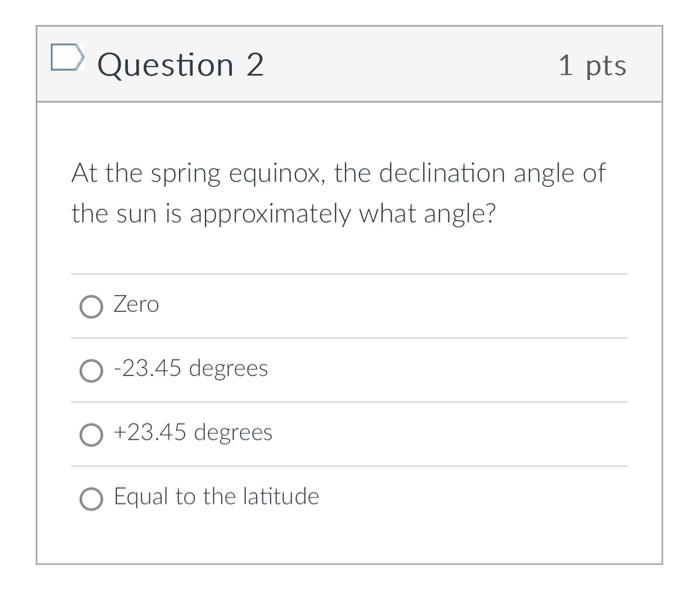Click the empty header area between title and points
The image size is (700, 608).
[x=410, y=65]
